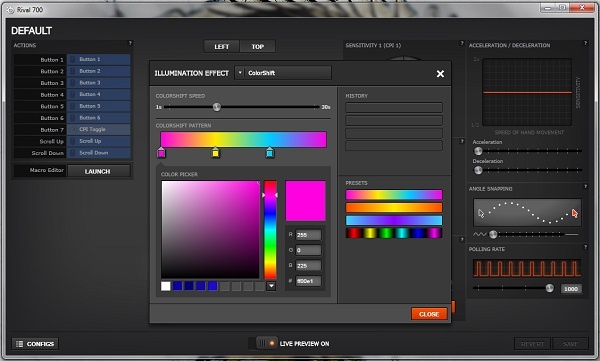
Task: Select the magenta pattern color stop
Action: point(161,153)
